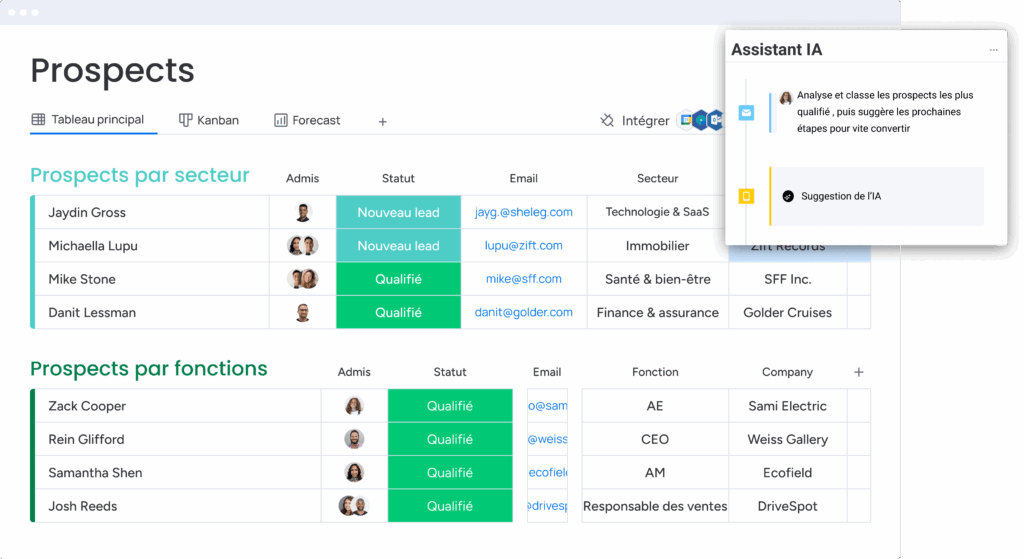Open the Kanban view tab
The height and width of the screenshot is (559, 1024).
tap(209, 120)
